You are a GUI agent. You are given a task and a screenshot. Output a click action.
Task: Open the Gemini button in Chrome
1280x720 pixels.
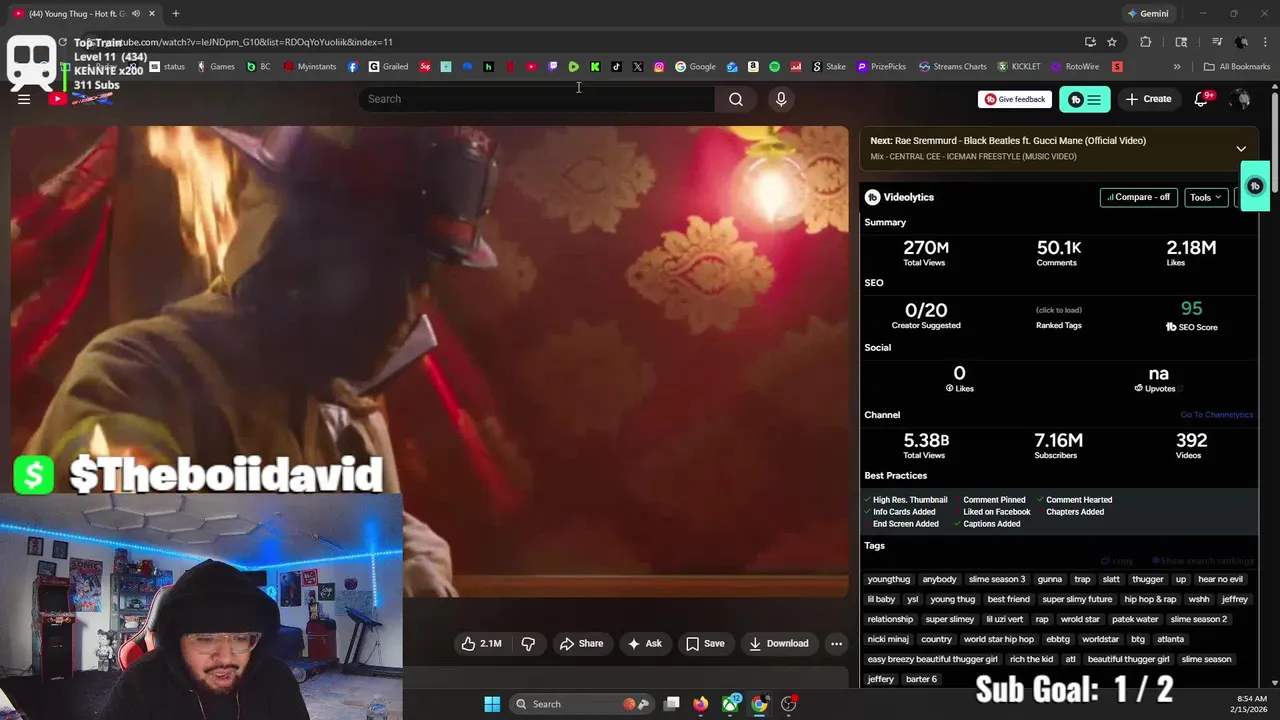coord(1148,13)
